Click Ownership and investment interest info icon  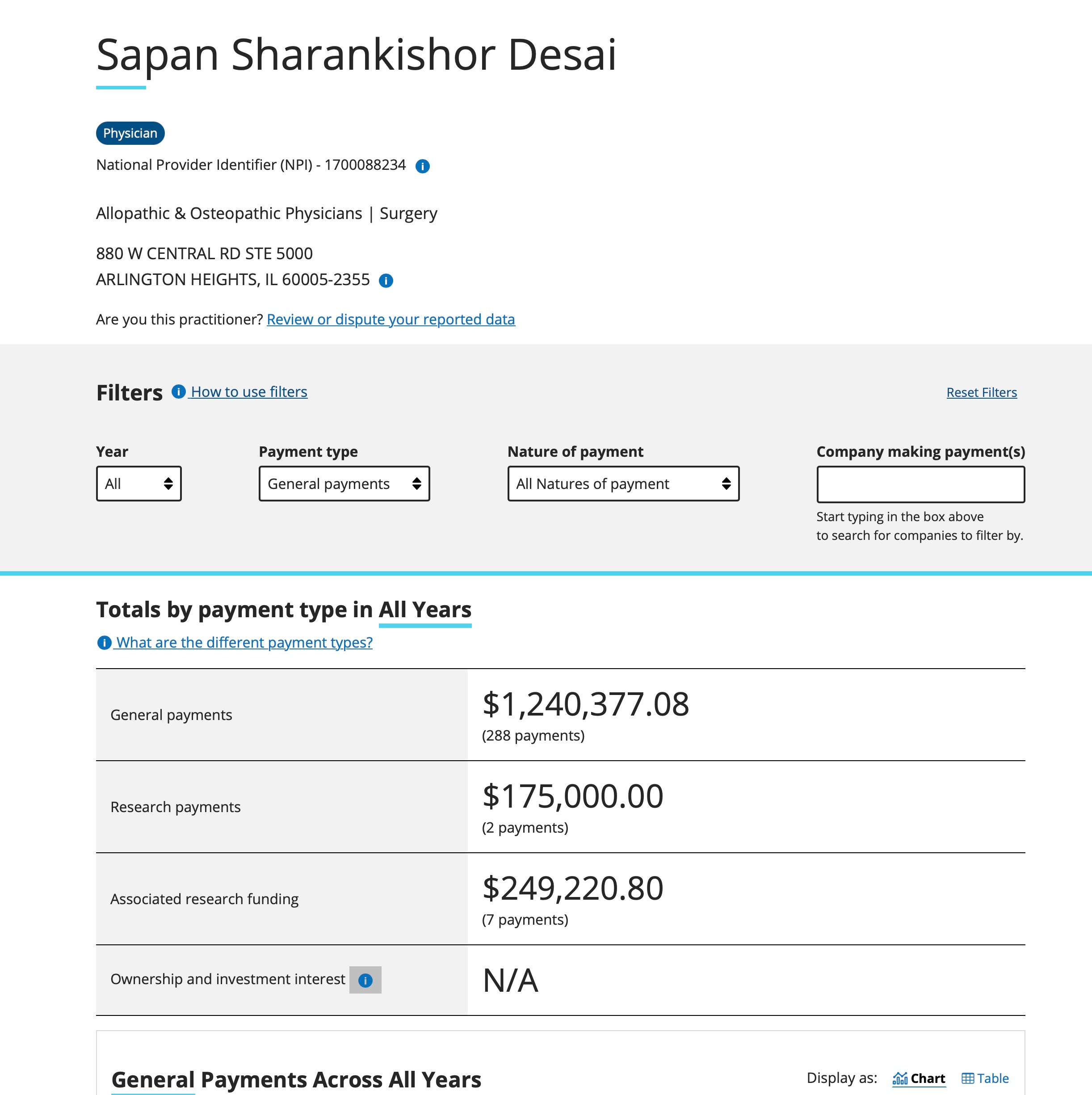tap(365, 980)
